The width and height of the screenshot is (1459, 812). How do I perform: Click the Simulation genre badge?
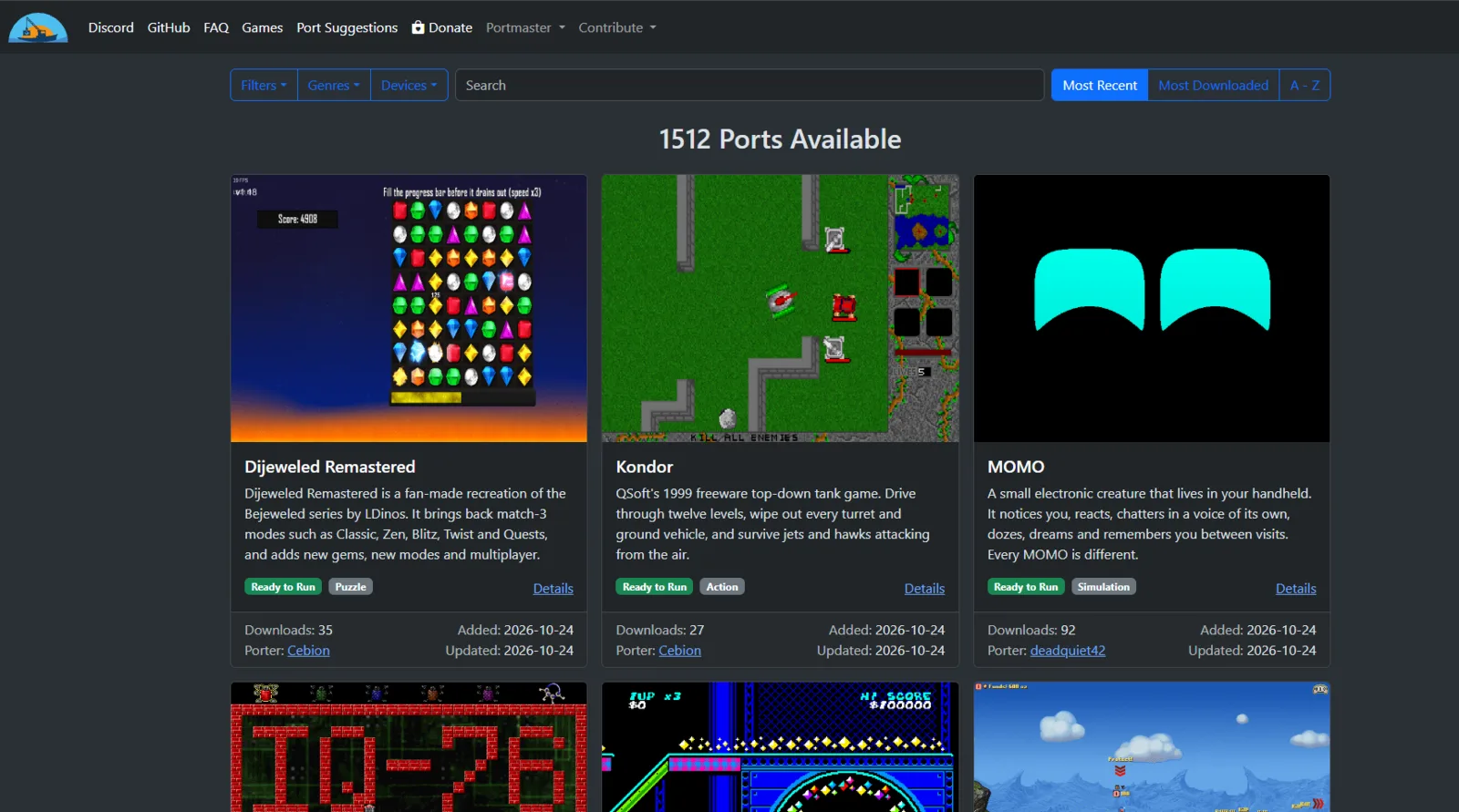1103,587
